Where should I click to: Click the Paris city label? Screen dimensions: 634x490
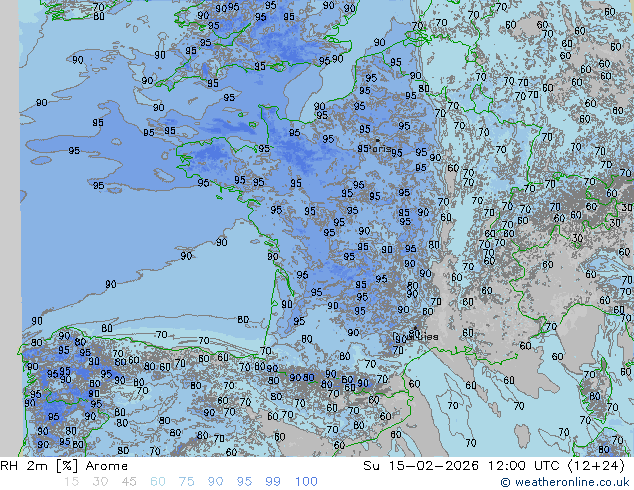[380, 148]
